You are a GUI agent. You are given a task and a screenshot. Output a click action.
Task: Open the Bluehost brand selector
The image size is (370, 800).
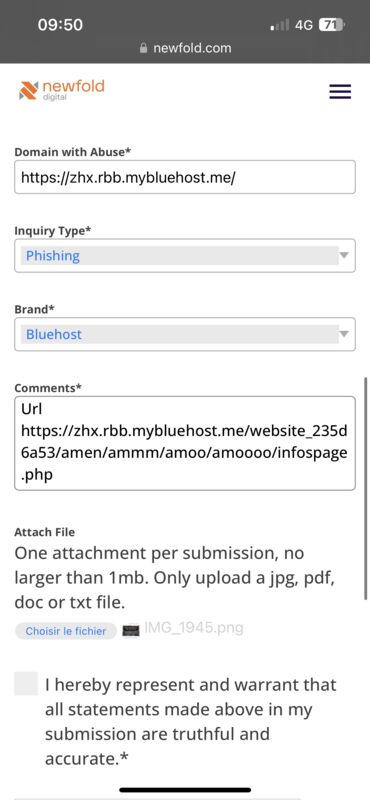coord(185,334)
